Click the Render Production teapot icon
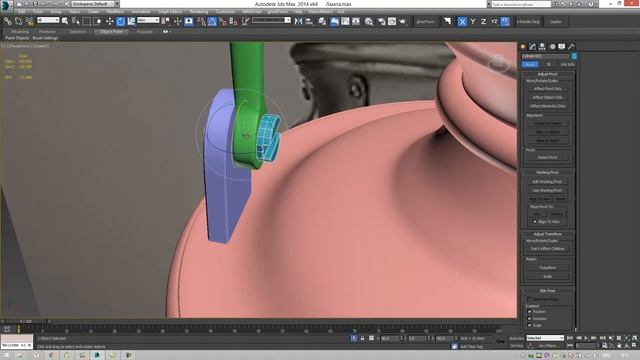The image size is (640, 360). pos(403,21)
